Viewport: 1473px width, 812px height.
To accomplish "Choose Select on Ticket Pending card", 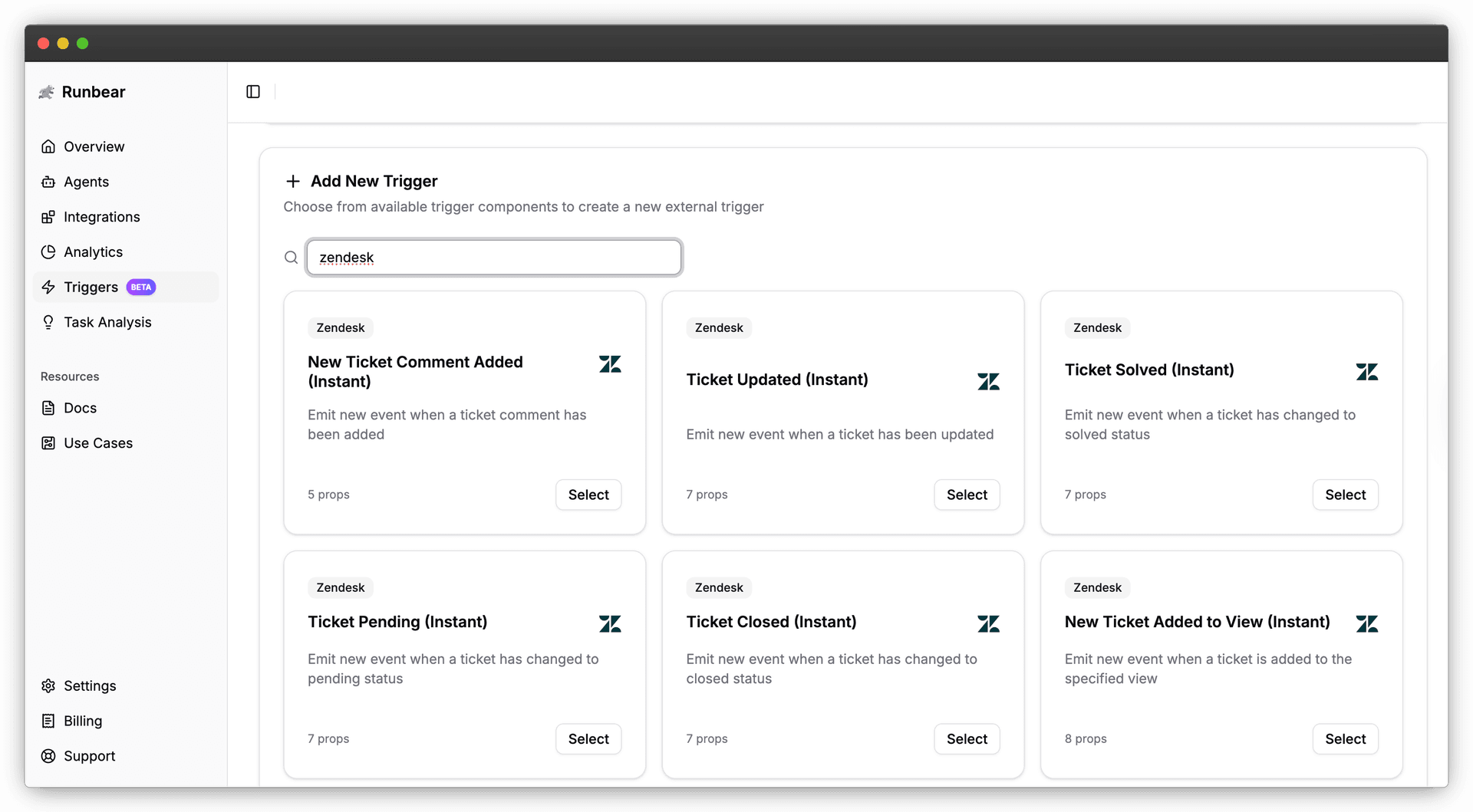I will coord(588,738).
